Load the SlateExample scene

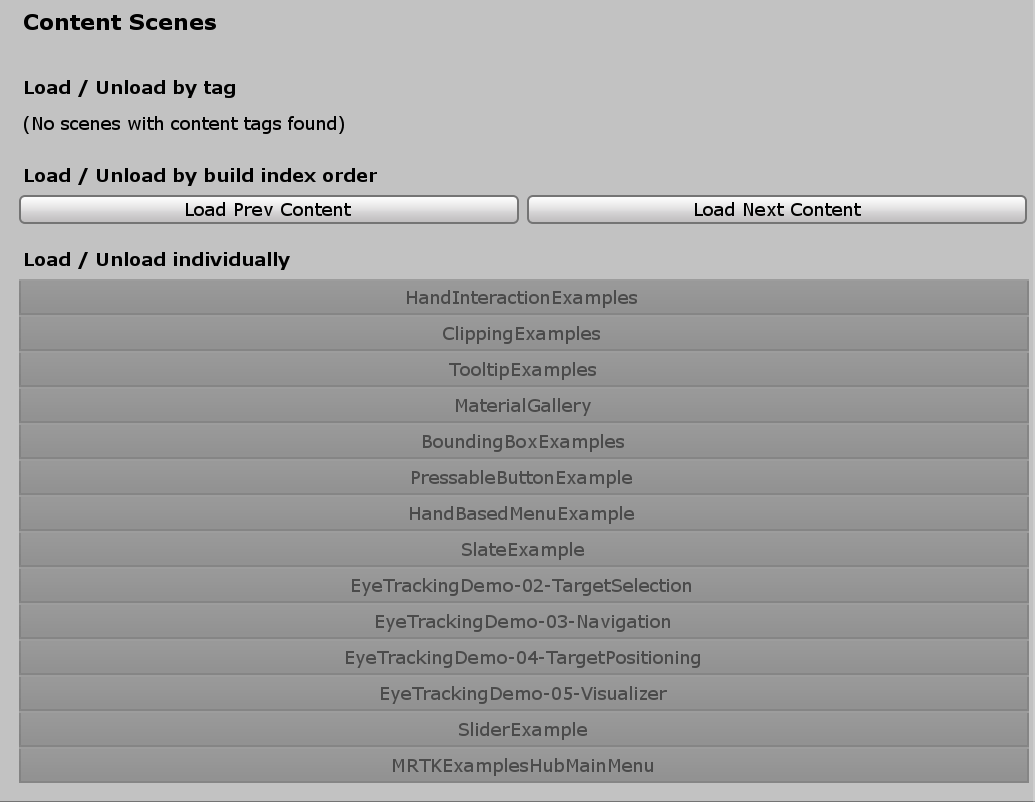521,549
